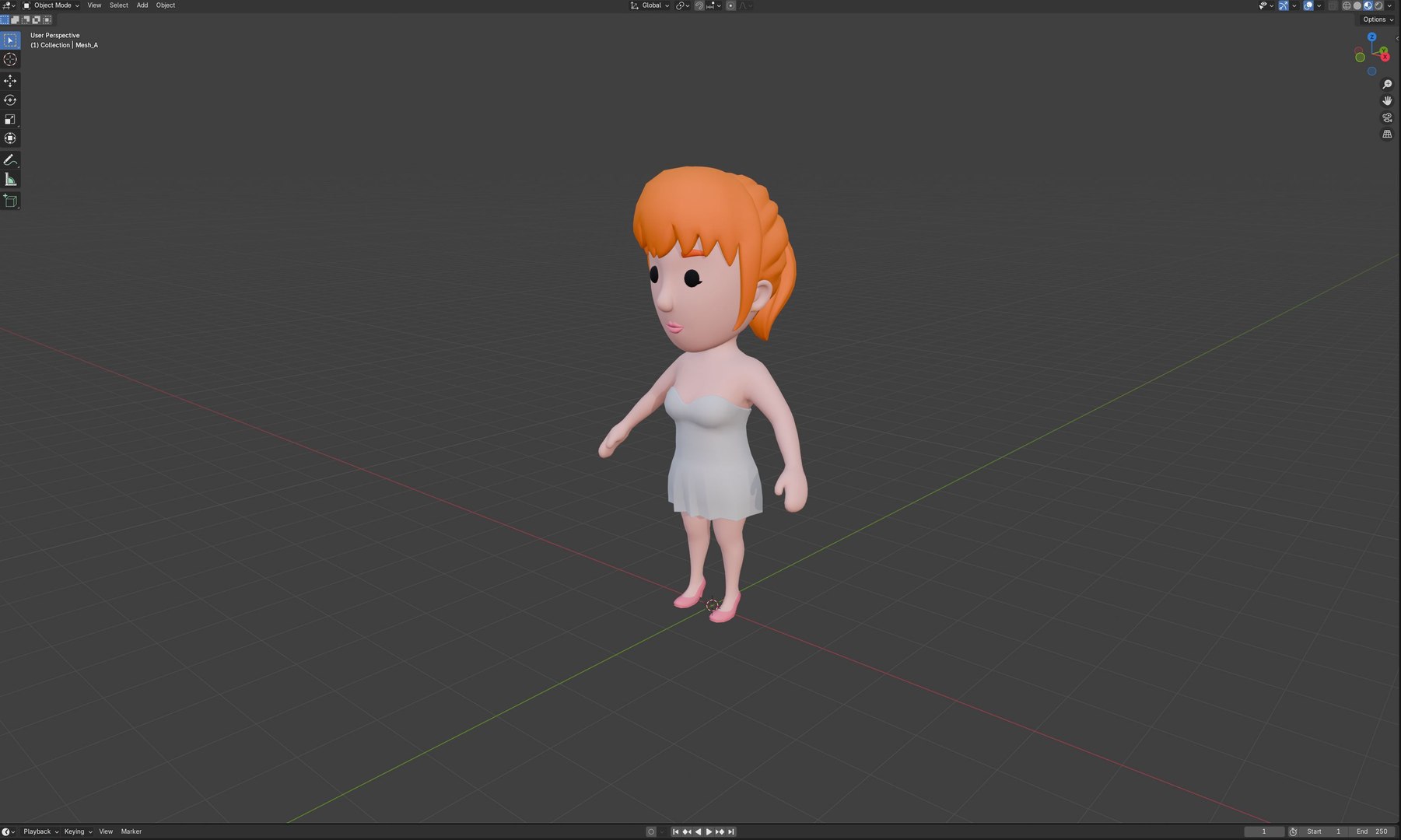1401x840 pixels.
Task: Toggle camera view icon
Action: [x=1387, y=117]
